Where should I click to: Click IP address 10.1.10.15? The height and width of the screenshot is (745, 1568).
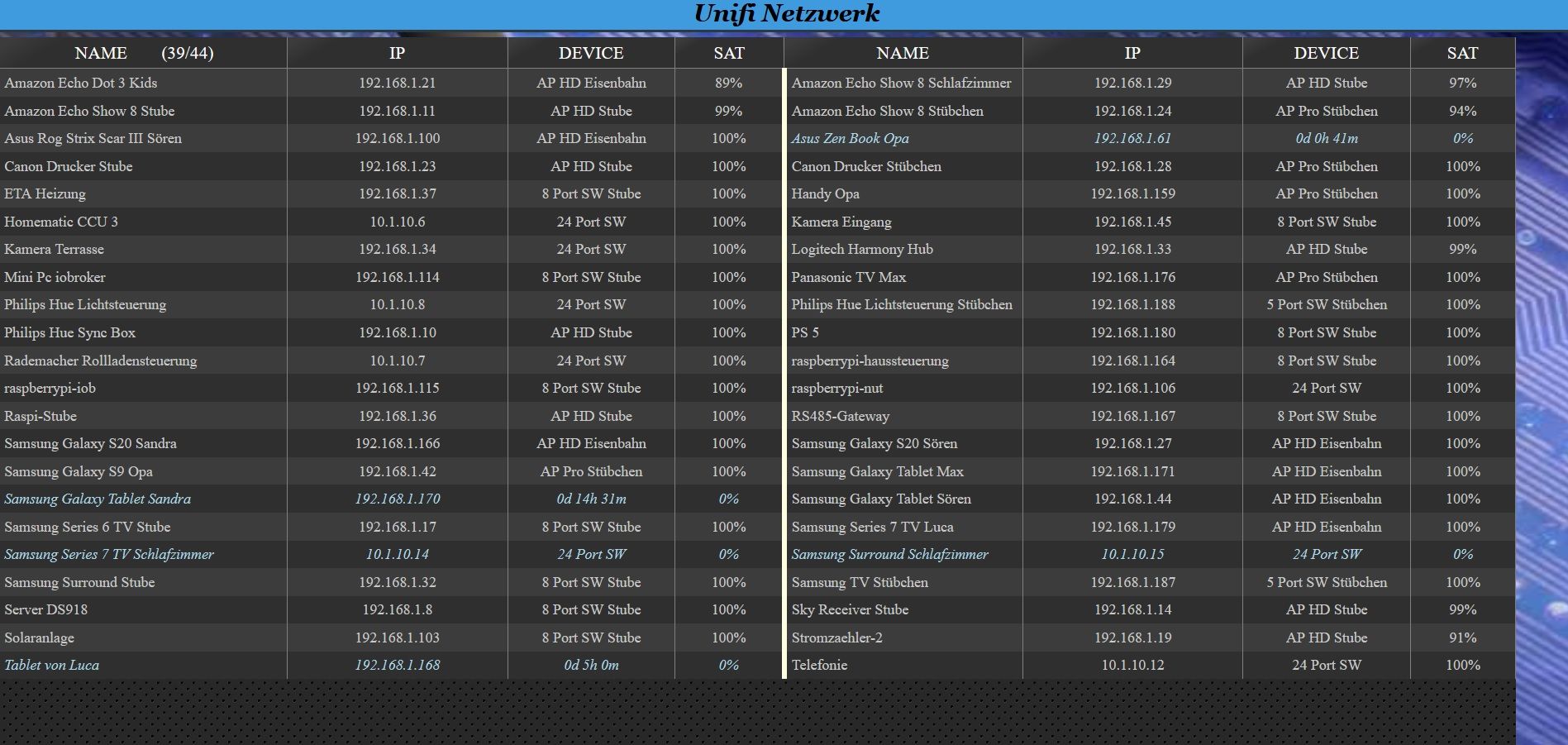click(x=1132, y=554)
